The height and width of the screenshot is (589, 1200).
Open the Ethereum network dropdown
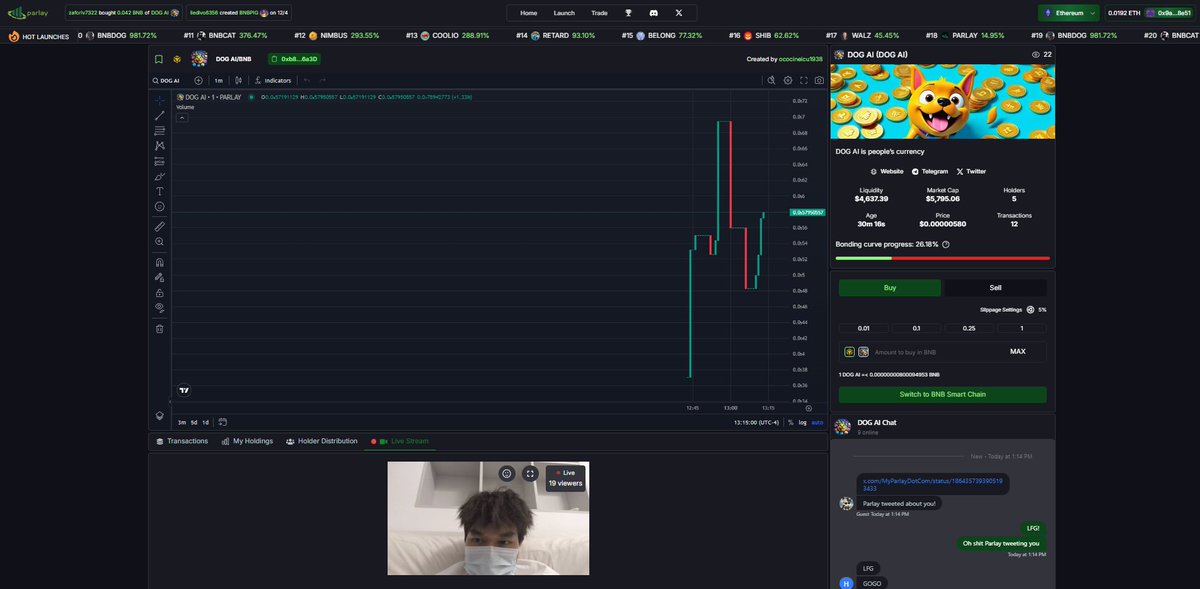(1069, 13)
